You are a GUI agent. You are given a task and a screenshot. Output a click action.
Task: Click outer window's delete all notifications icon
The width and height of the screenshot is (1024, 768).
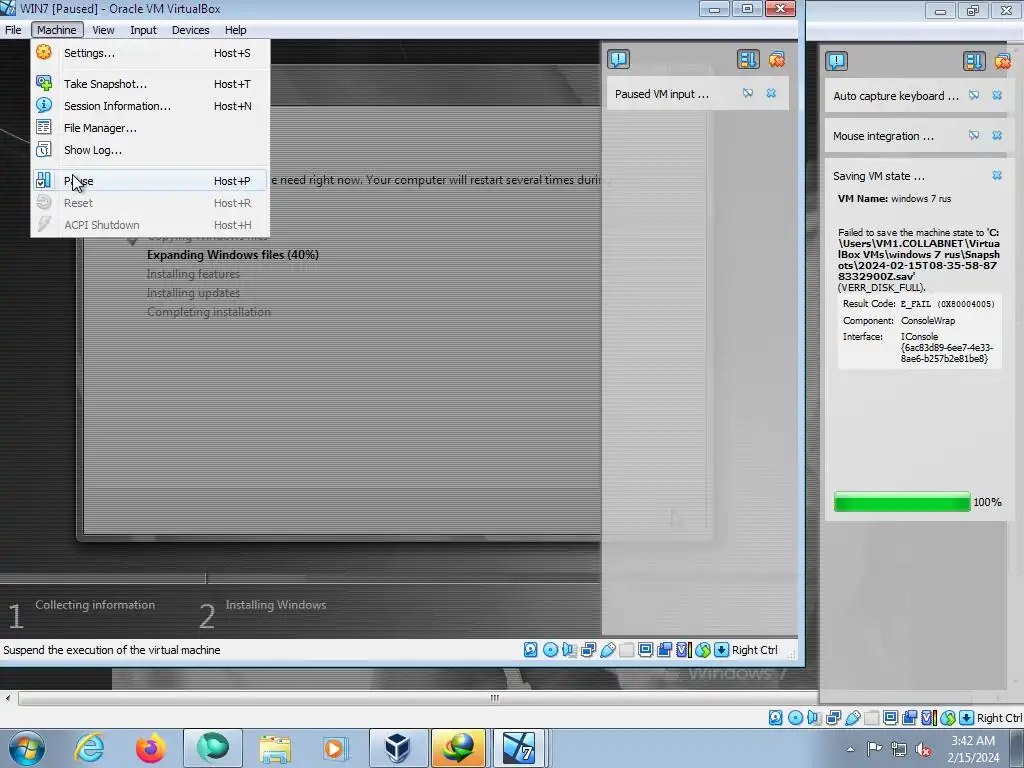[x=1002, y=61]
